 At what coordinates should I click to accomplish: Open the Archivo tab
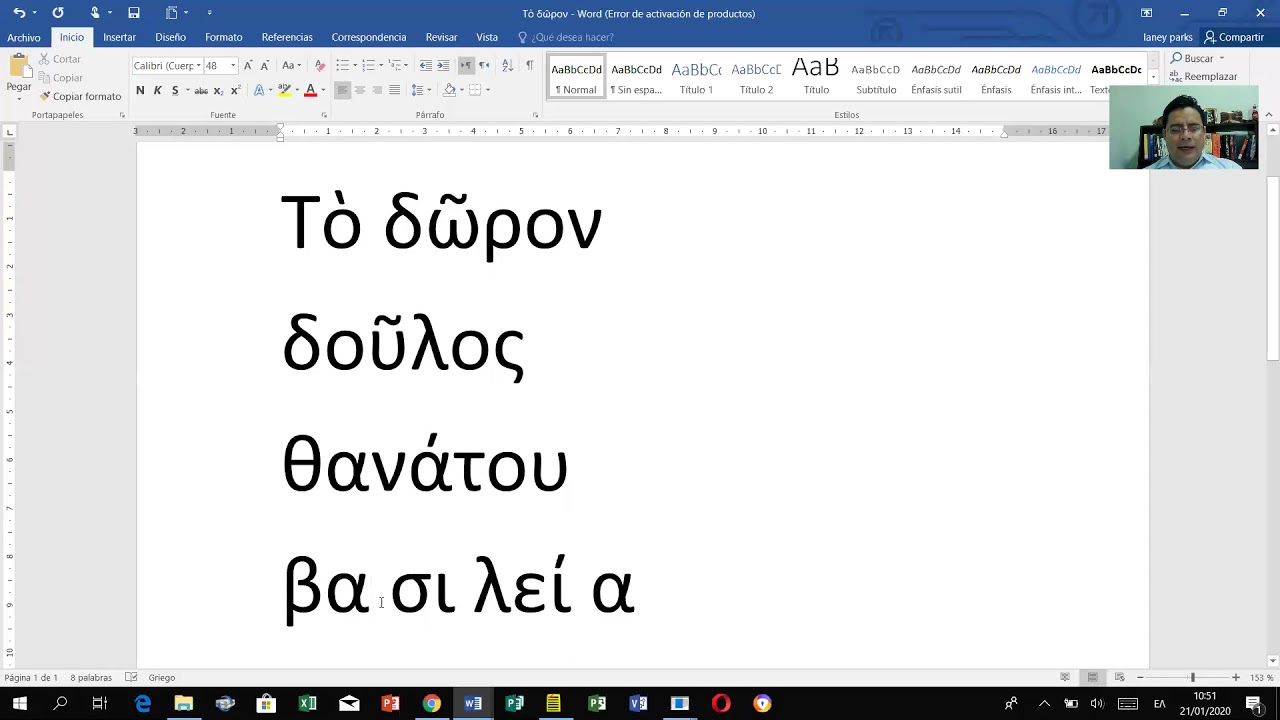[x=24, y=37]
